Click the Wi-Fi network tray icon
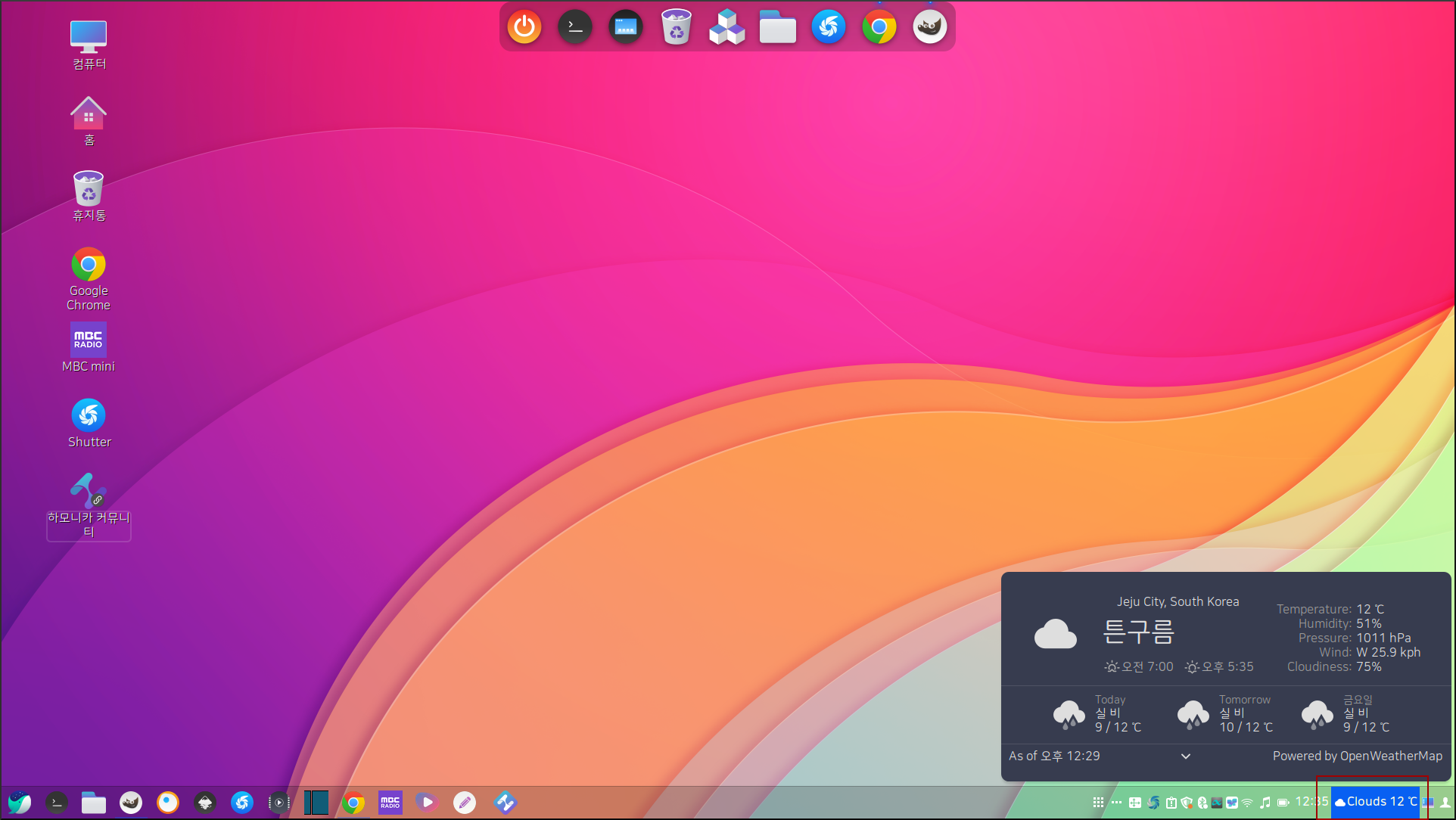 tap(1247, 803)
